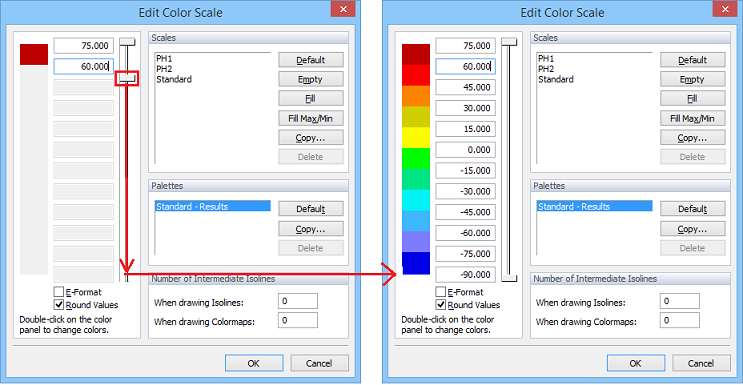
Task: Click the 0.000 field in right dialog
Action: click(465, 150)
